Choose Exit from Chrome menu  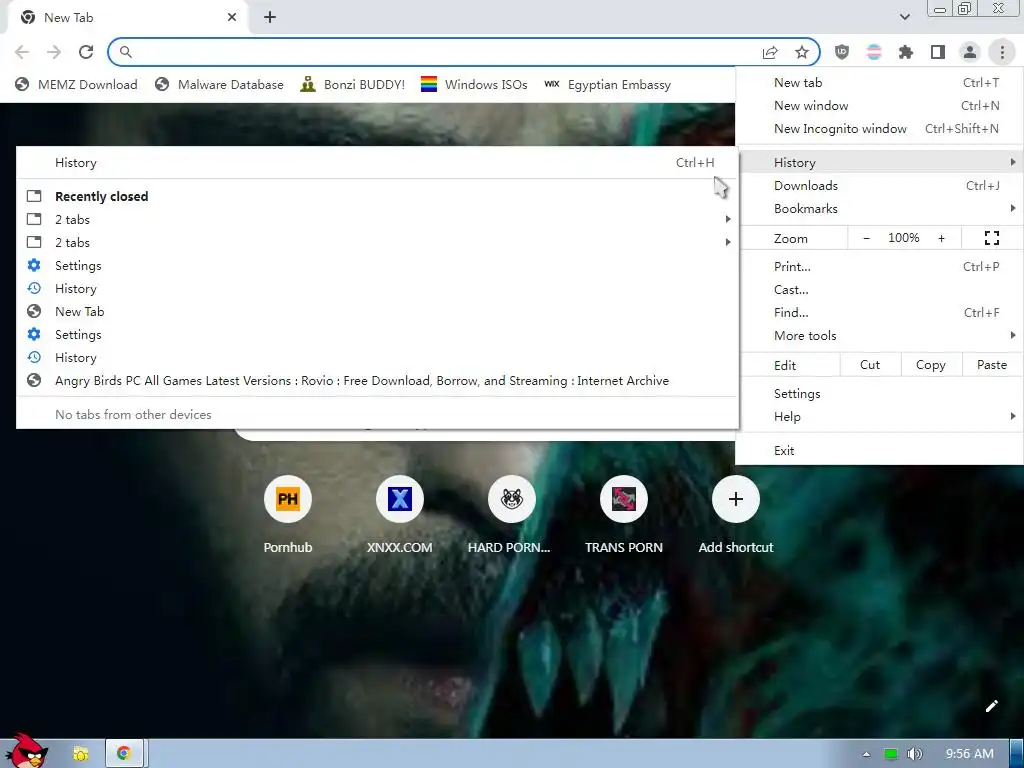879,451
